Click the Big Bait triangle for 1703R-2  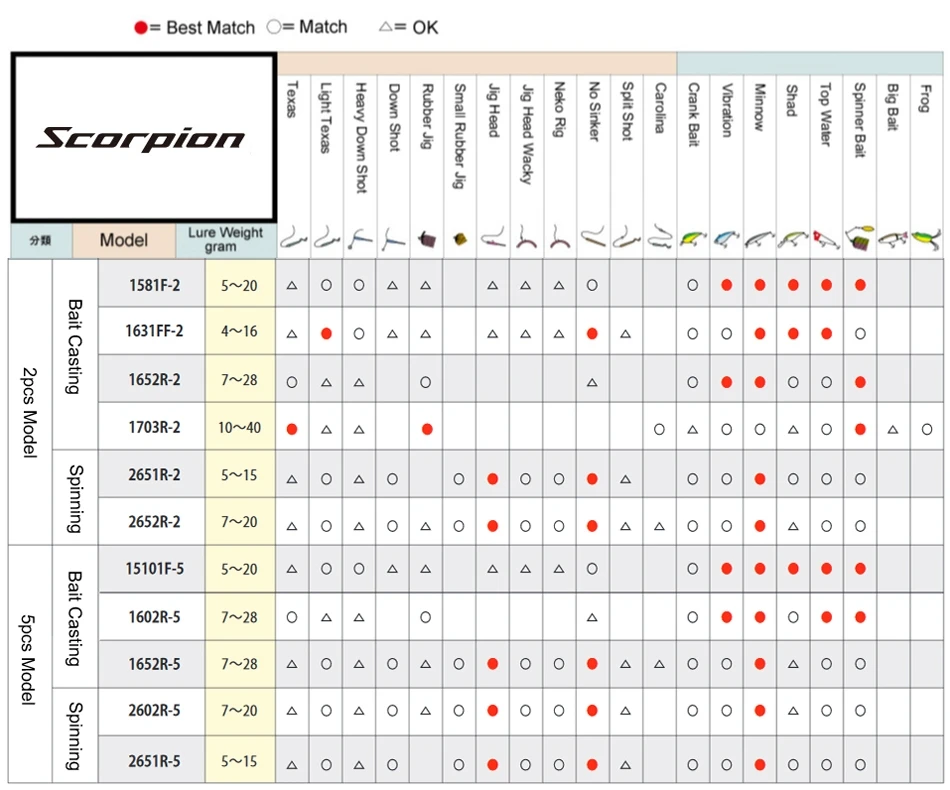tap(892, 430)
